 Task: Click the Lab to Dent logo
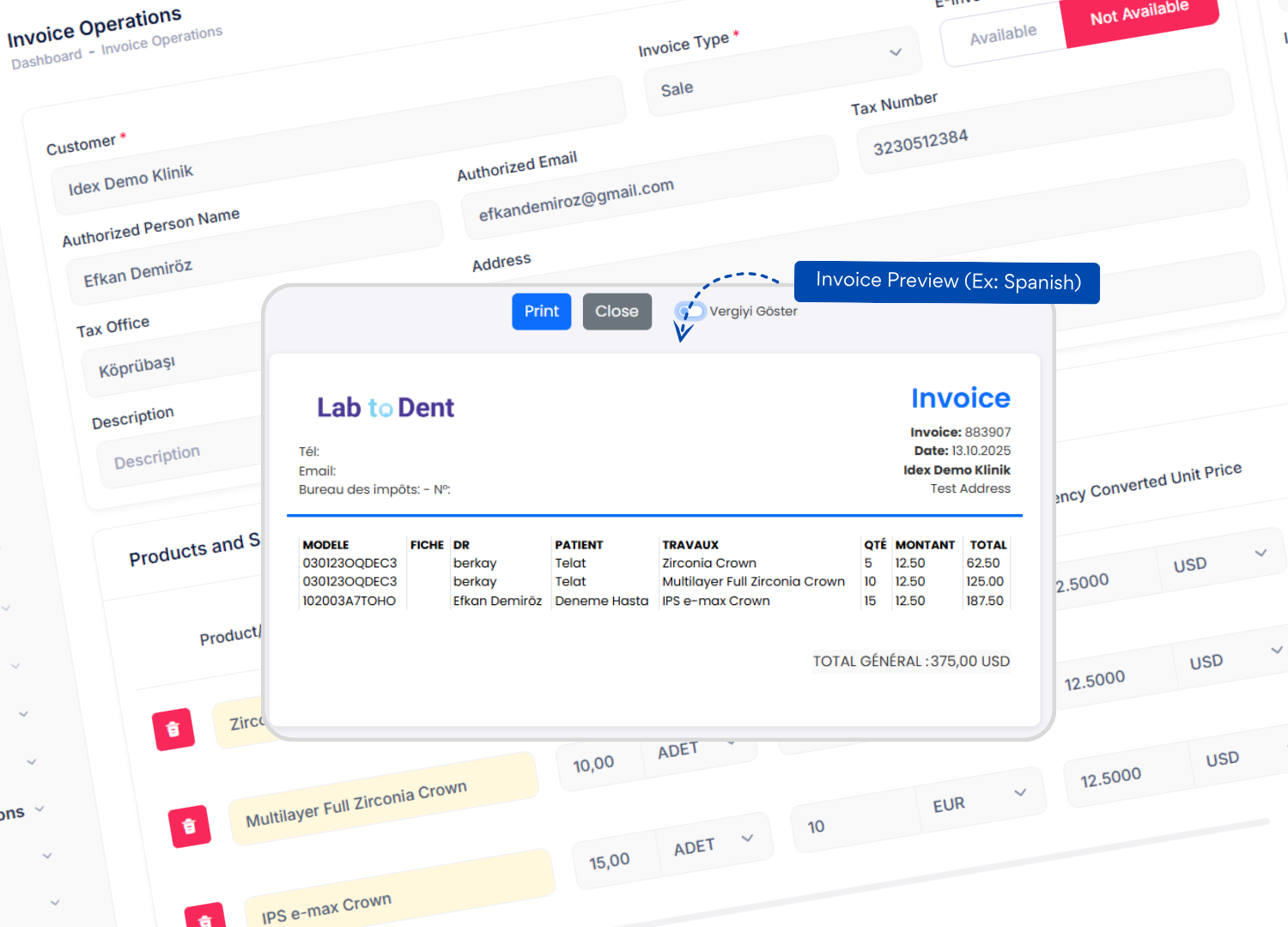[x=385, y=408]
